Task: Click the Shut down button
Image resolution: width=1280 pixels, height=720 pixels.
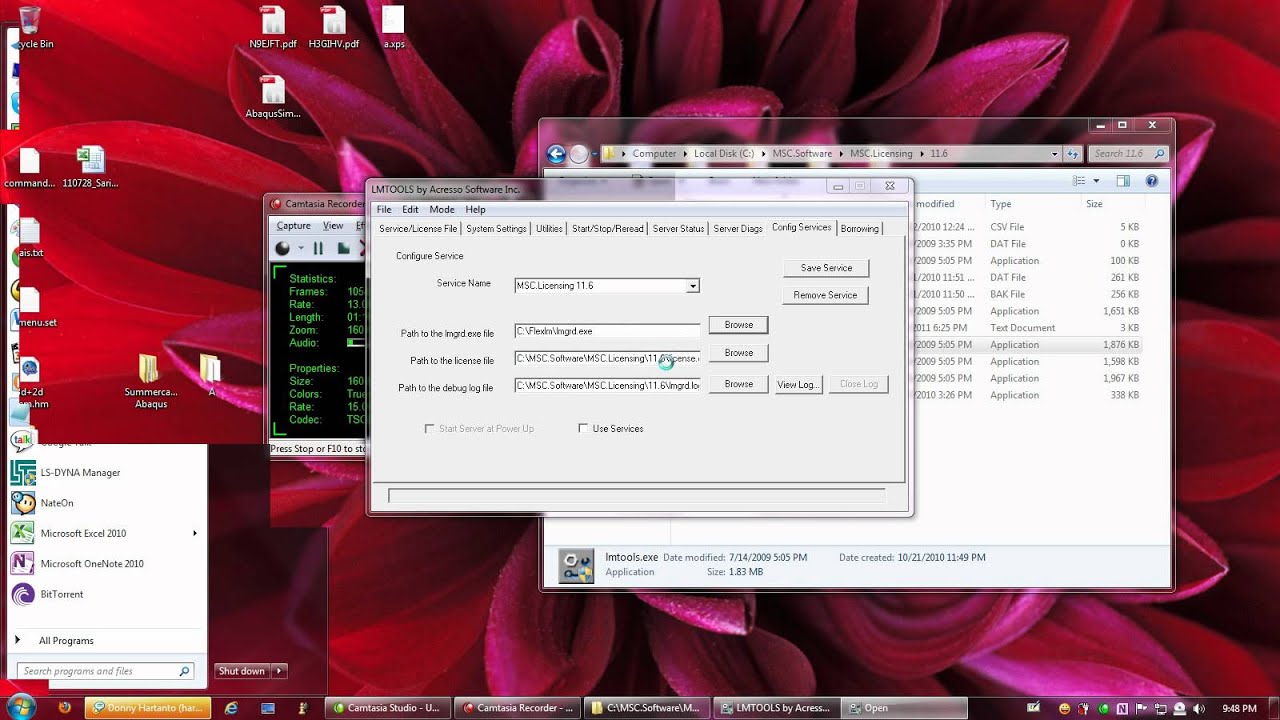Action: pos(242,671)
